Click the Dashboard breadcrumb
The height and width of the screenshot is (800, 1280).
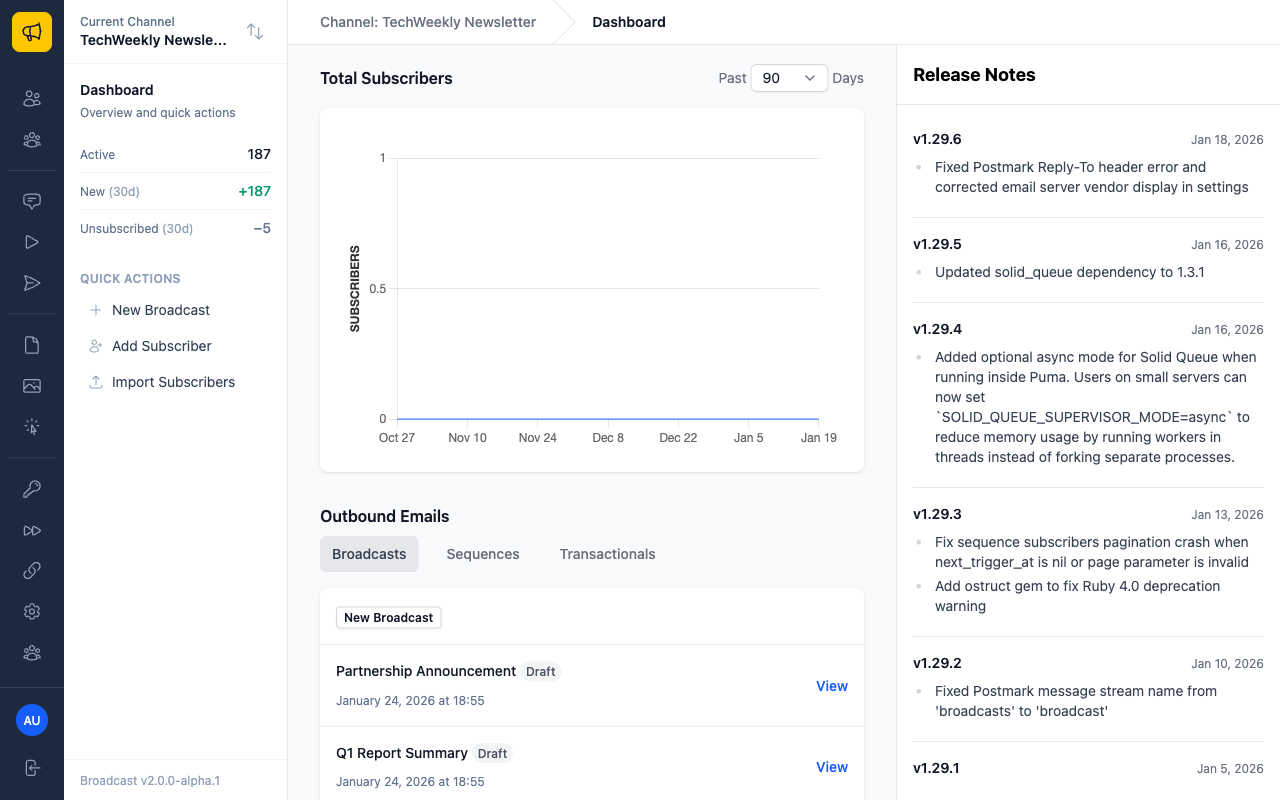(x=629, y=22)
